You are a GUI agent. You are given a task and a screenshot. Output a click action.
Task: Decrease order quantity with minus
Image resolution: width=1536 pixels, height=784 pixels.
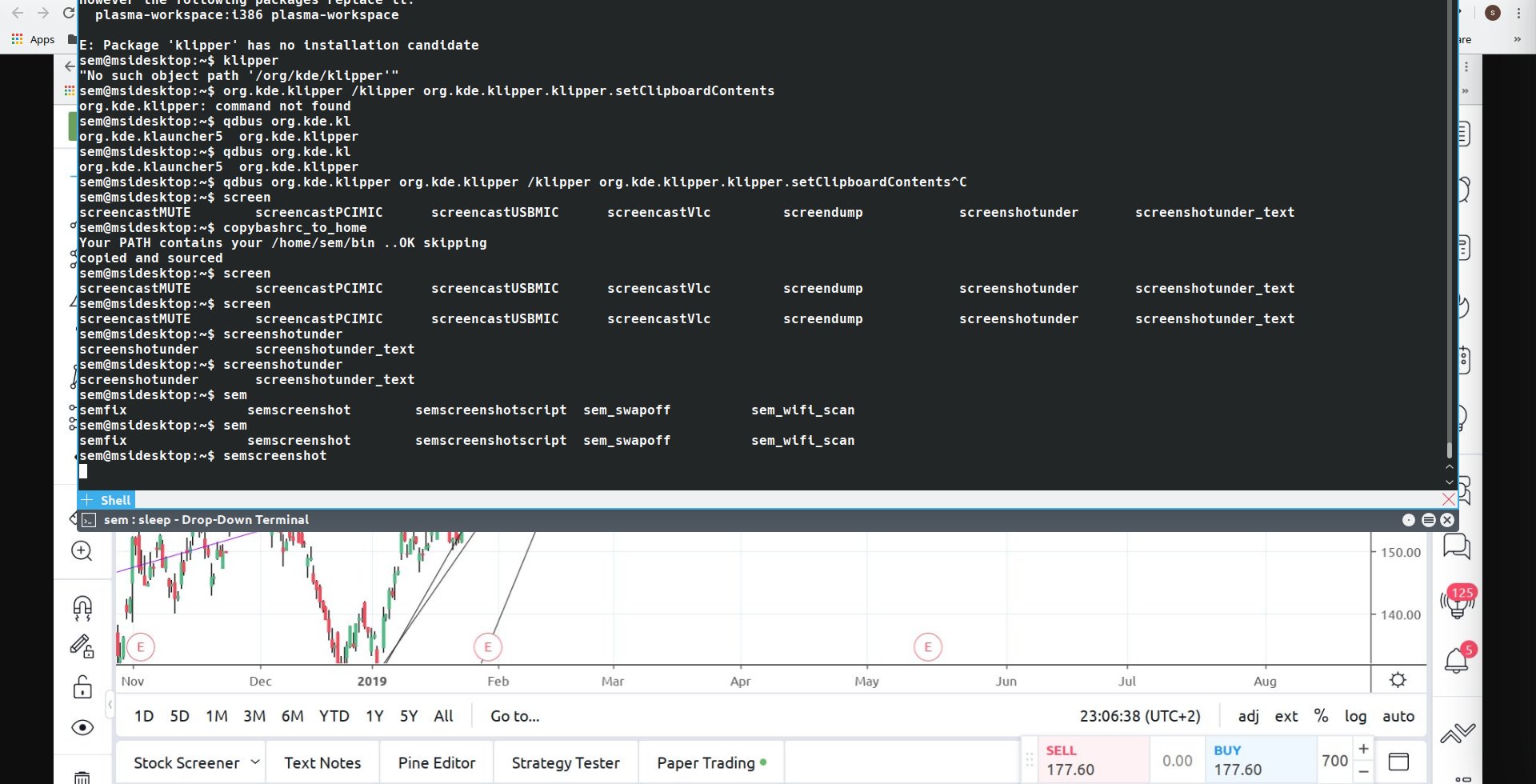tap(1363, 771)
